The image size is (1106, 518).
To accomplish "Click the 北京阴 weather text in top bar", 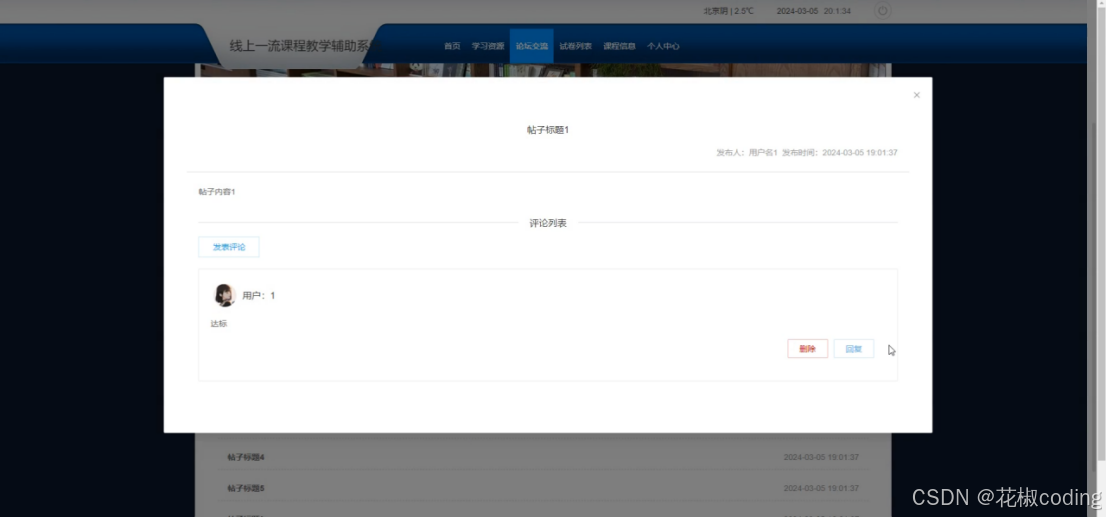I will (729, 11).
